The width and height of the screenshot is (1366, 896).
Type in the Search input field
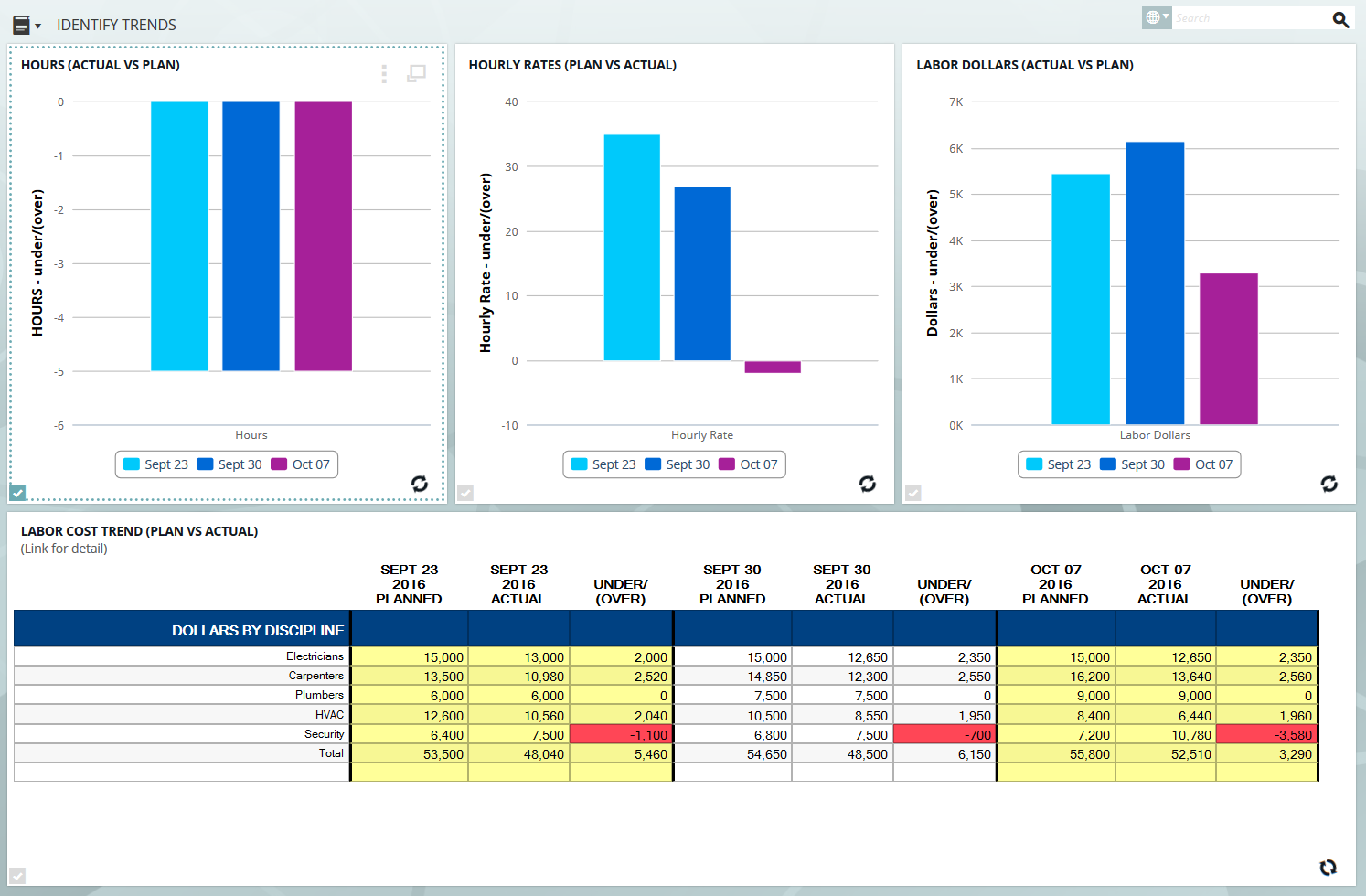point(1249,18)
